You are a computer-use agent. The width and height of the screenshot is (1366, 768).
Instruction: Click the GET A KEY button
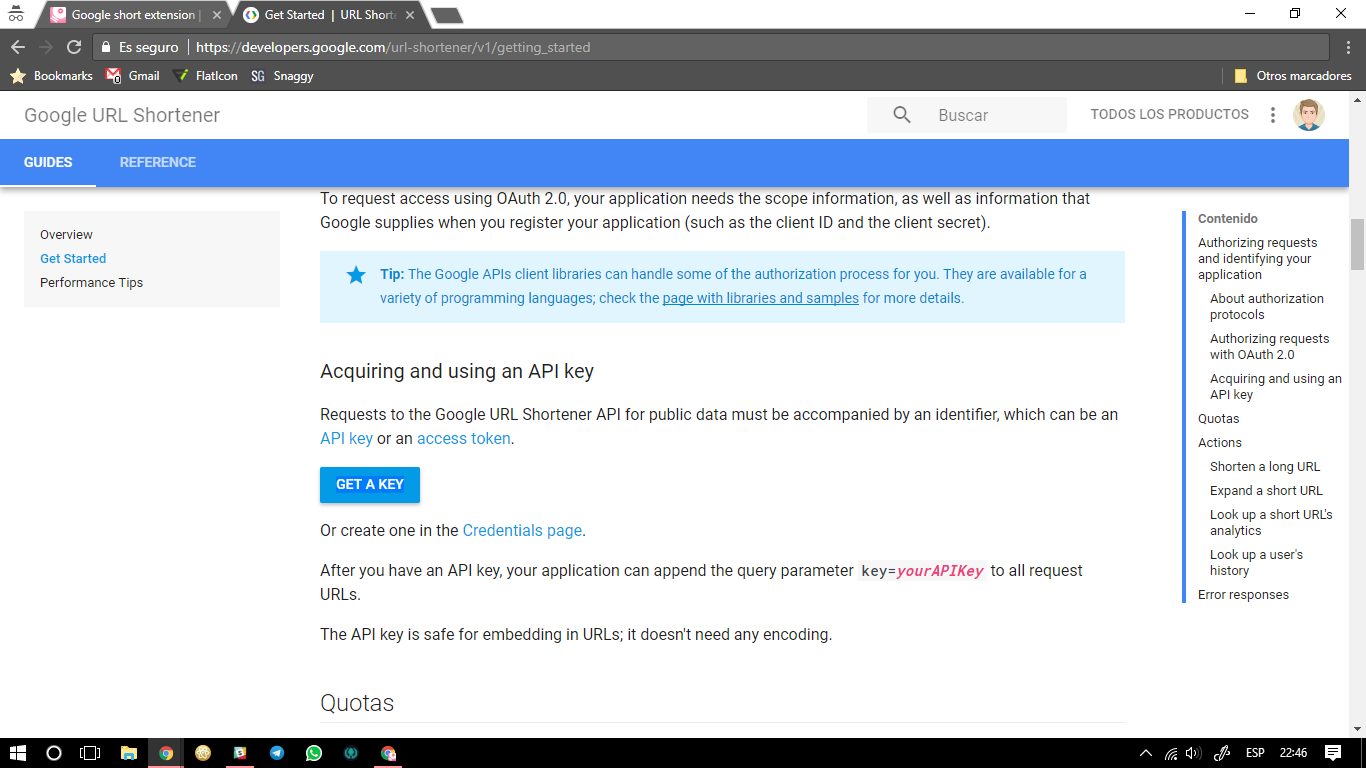coord(370,485)
